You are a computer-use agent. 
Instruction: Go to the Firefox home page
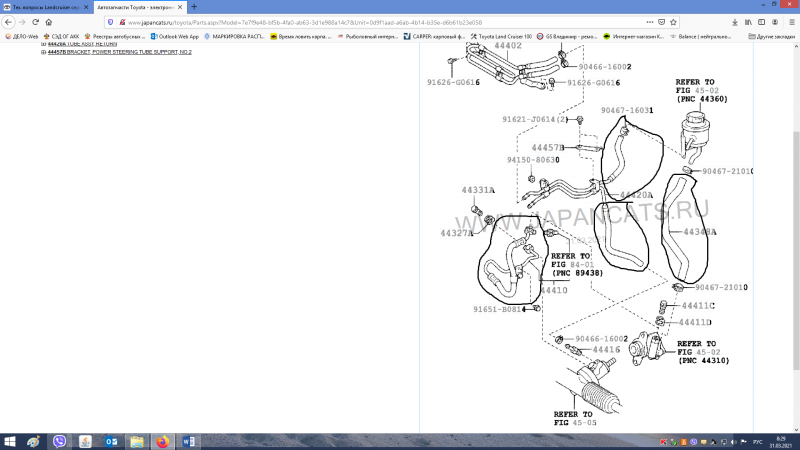(x=48, y=21)
